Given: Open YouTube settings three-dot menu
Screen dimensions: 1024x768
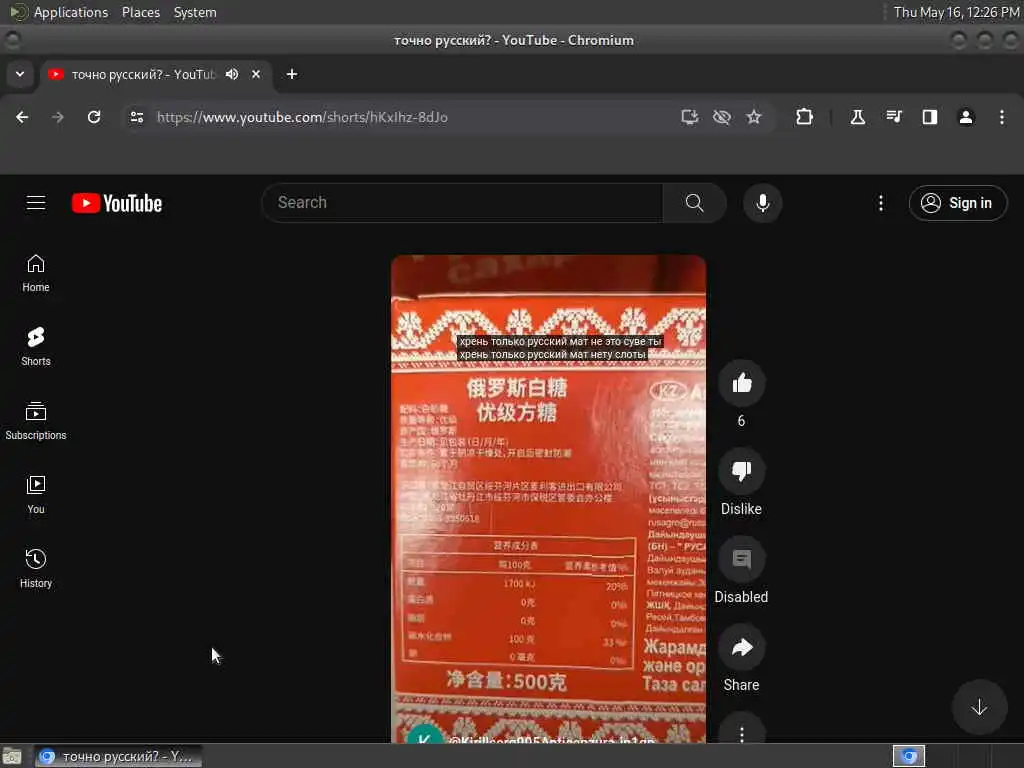Looking at the screenshot, I should pyautogui.click(x=880, y=203).
